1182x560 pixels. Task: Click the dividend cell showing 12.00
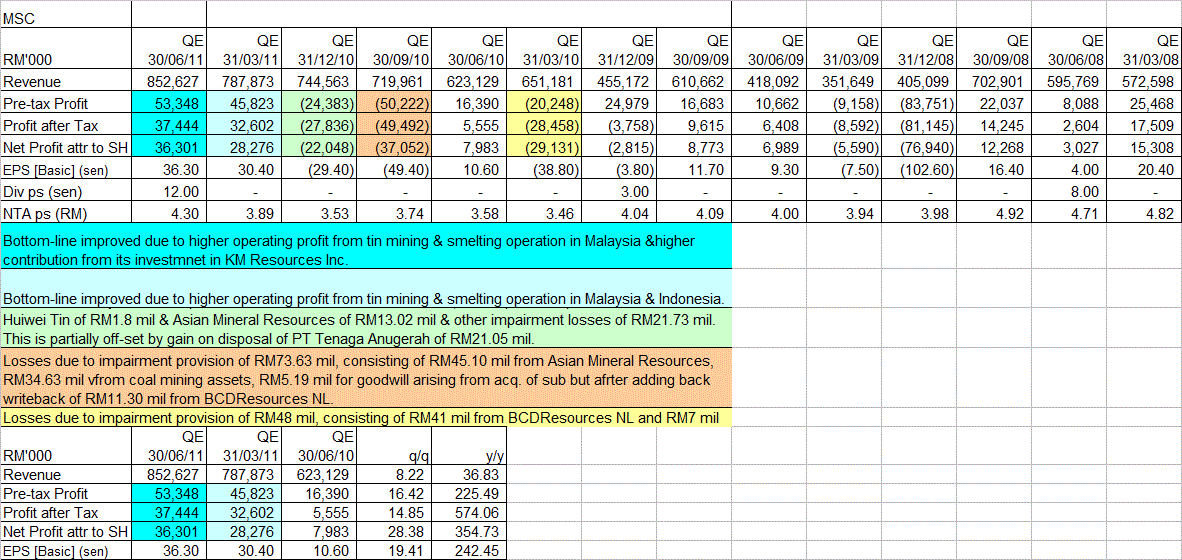(x=170, y=192)
